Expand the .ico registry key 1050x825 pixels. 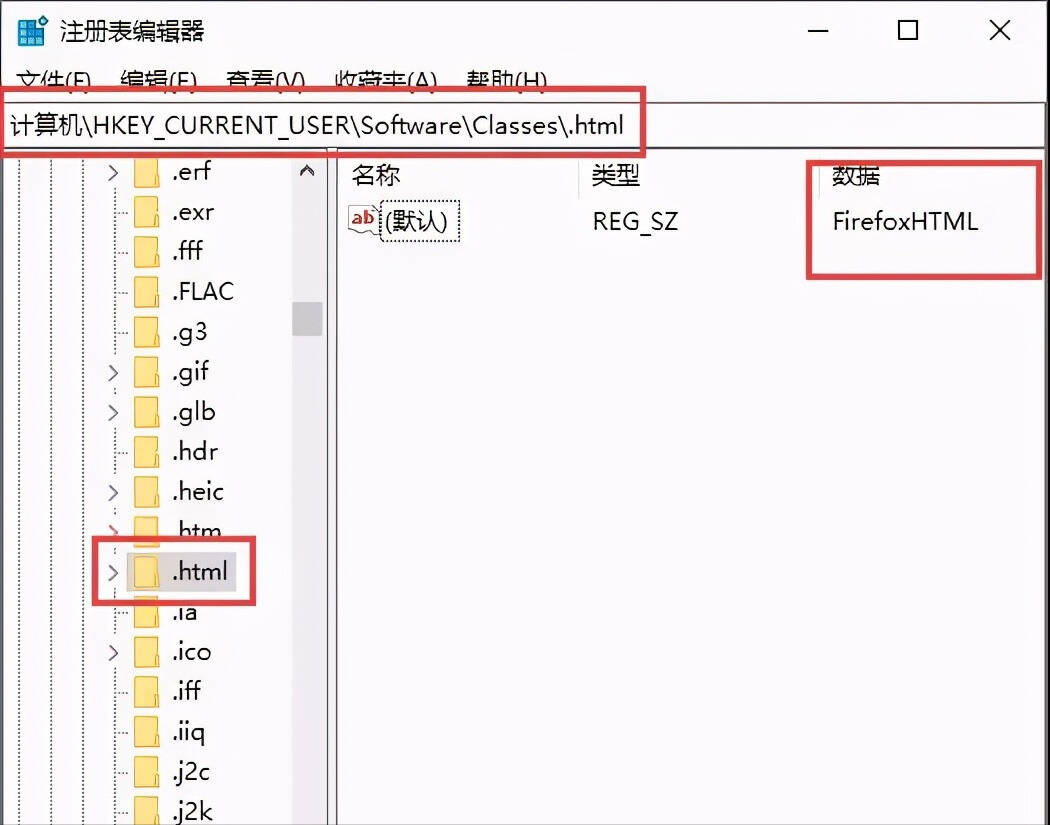tap(113, 652)
